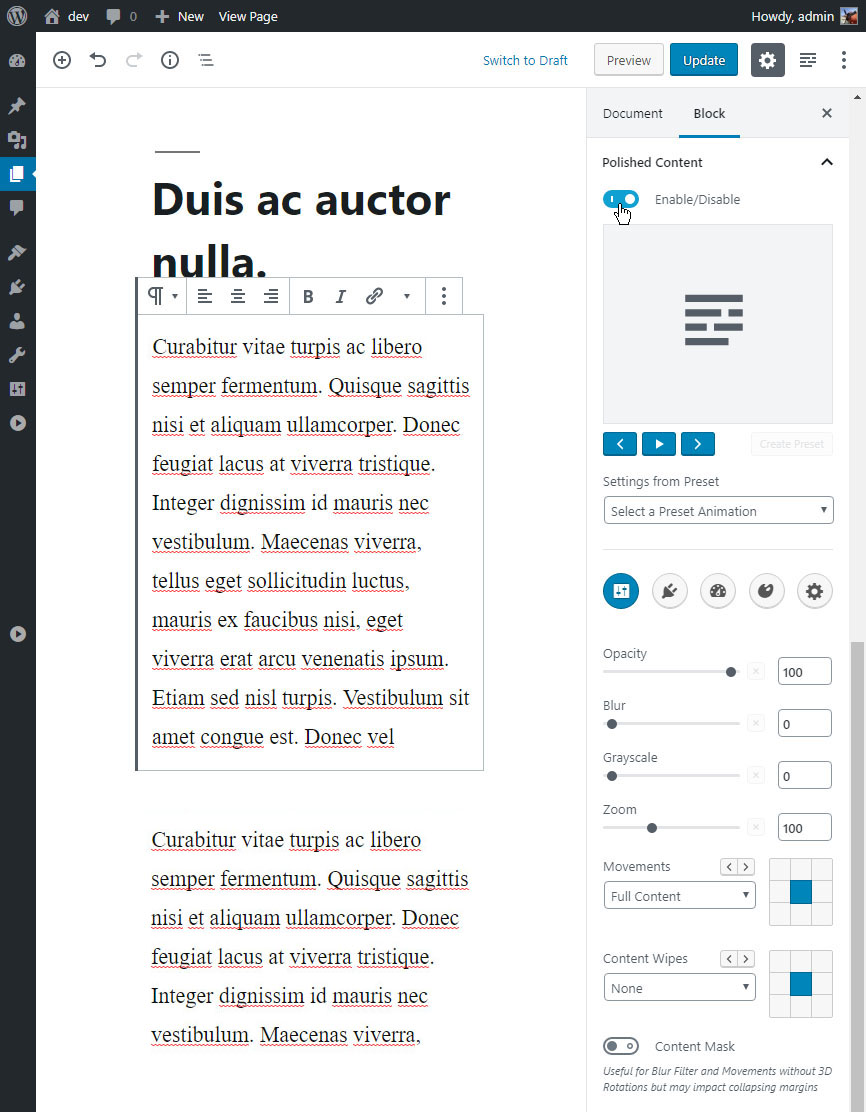866x1112 pixels.
Task: Switch to the Document tab
Action: (633, 113)
